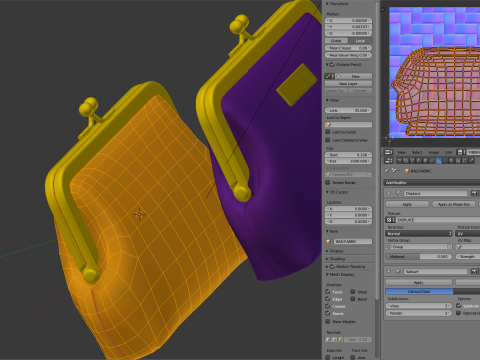The image size is (480, 360).
Task: Enable Render Border checkbox
Action: tap(328, 182)
